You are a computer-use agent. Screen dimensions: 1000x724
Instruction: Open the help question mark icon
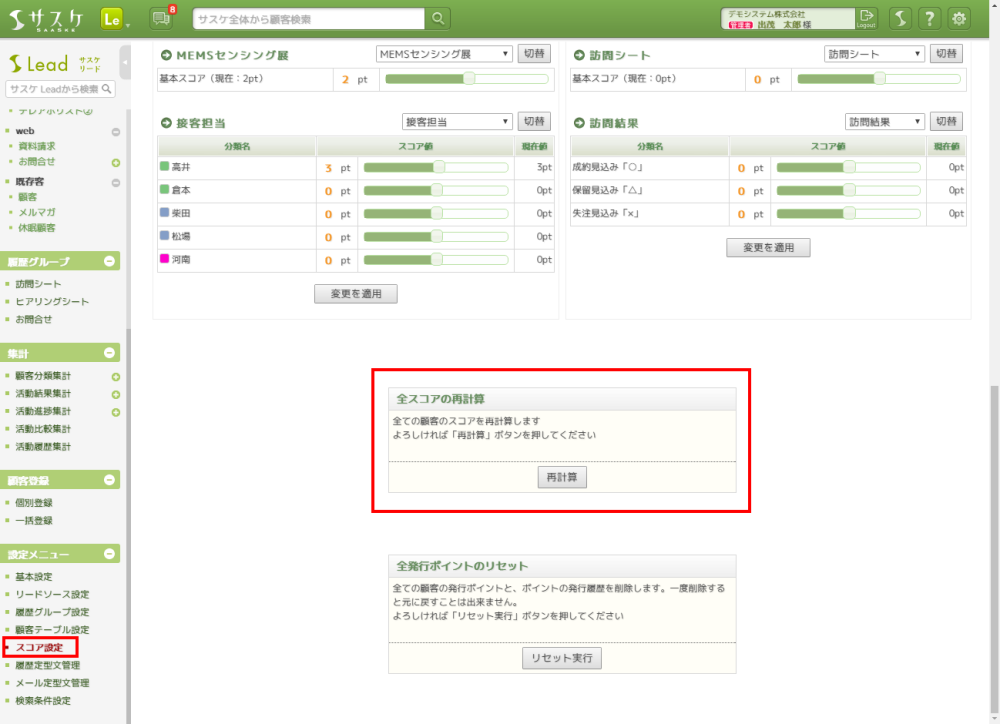[929, 19]
